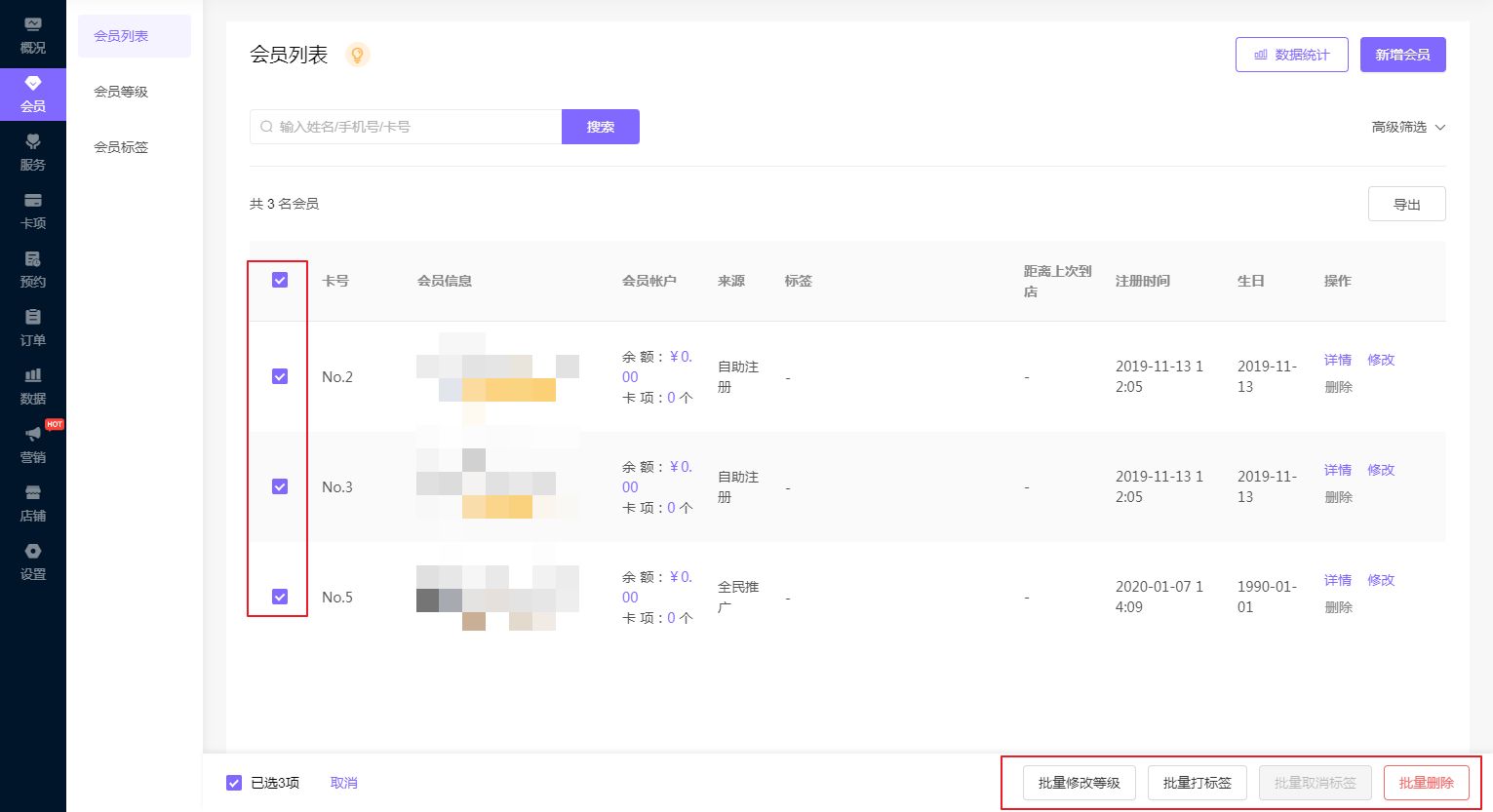This screenshot has height=812, width=1493.
Task: Focus the 输入姓名/手机号/卡号 search field
Action: tap(406, 127)
